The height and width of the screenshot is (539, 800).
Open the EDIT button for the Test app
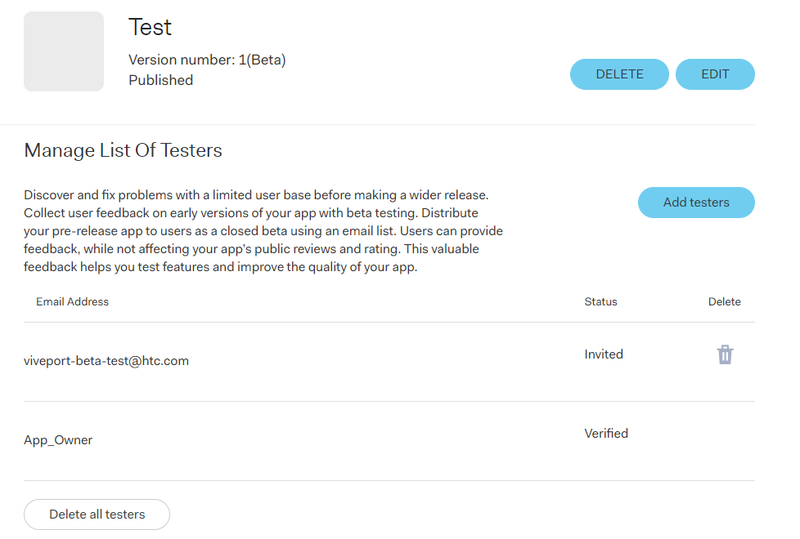click(715, 75)
